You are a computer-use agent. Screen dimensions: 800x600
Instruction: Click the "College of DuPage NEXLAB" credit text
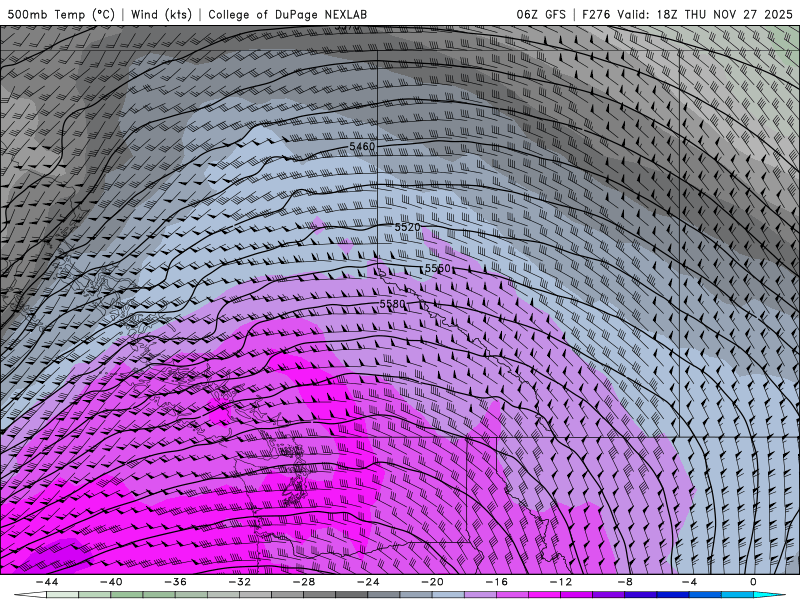click(x=287, y=14)
